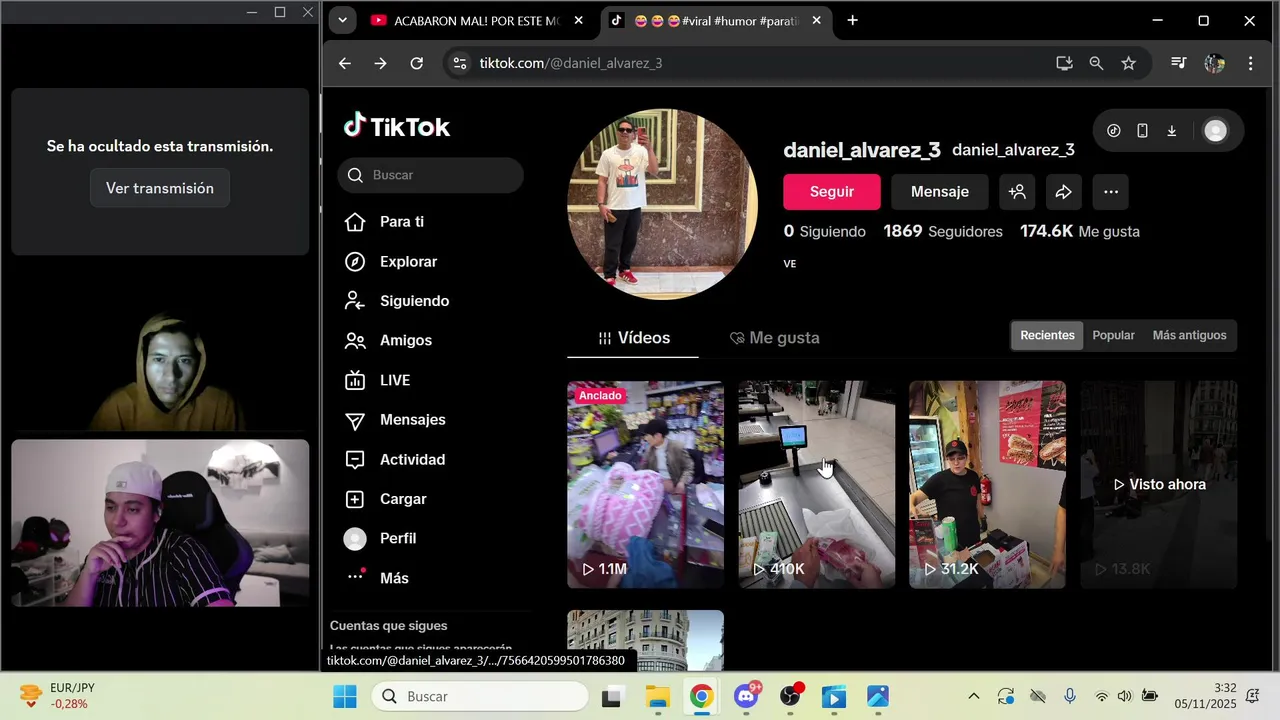Open the Amigos section
The image size is (1280, 720).
tap(388, 341)
